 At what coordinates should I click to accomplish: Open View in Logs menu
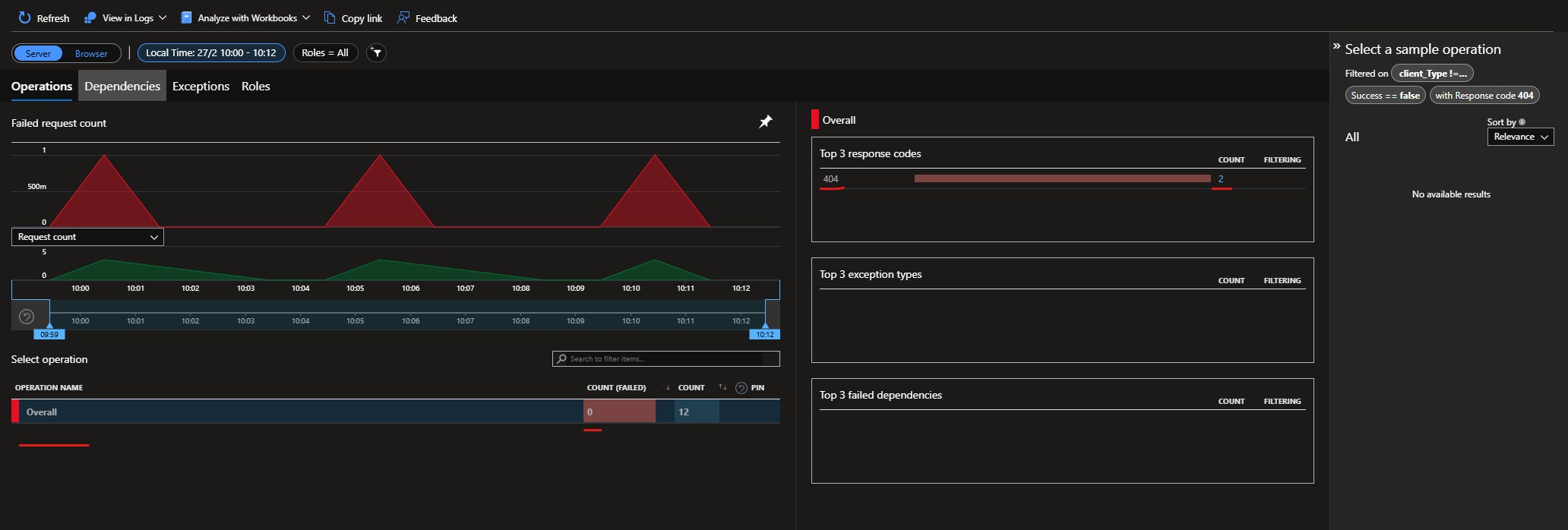[125, 17]
